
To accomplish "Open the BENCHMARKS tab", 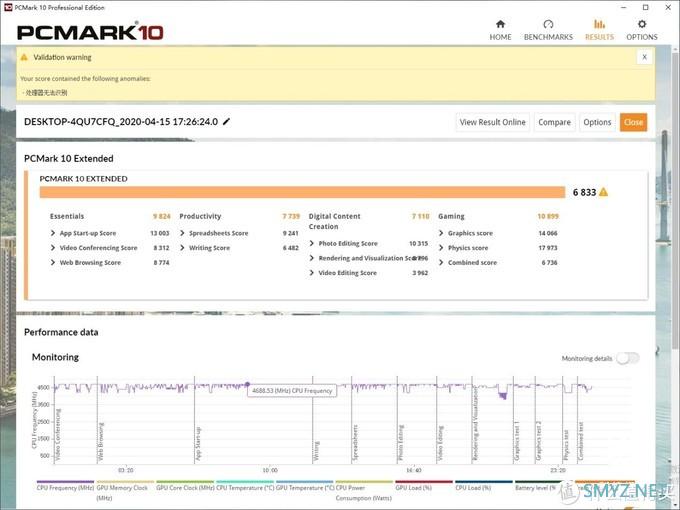I will click(x=548, y=30).
